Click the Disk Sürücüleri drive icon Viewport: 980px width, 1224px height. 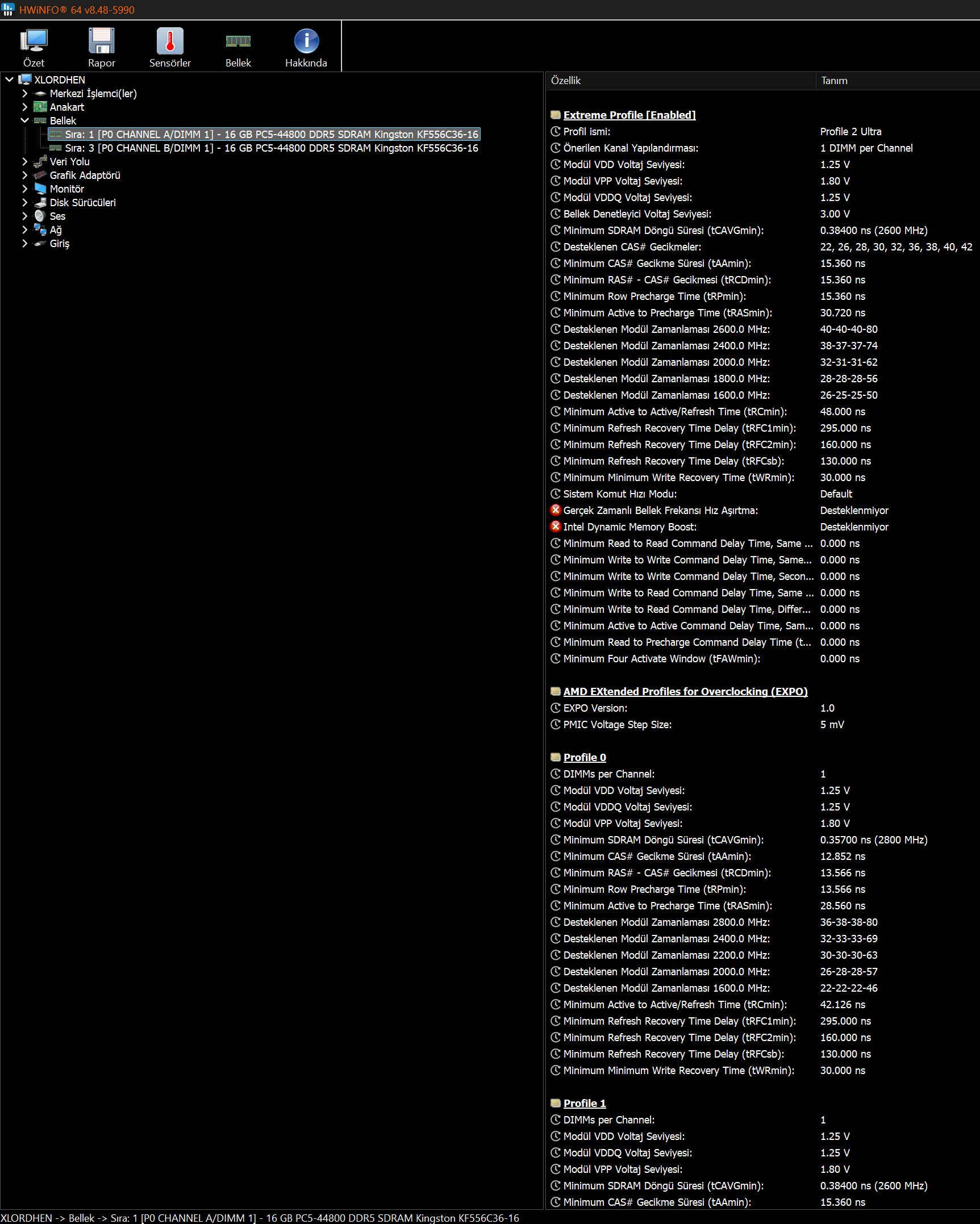pyautogui.click(x=40, y=203)
